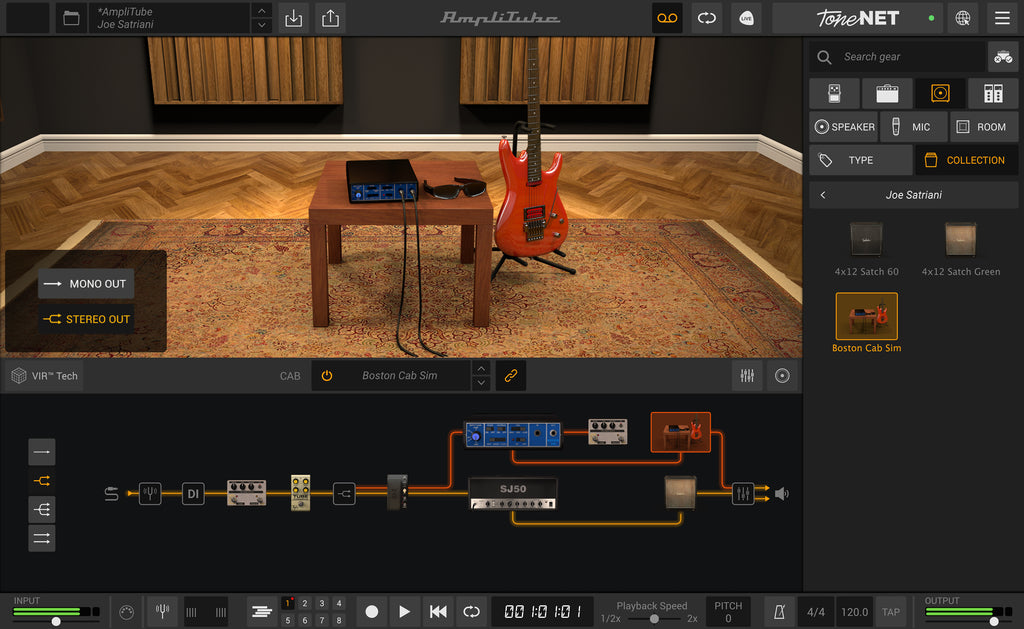This screenshot has width=1024, height=629.
Task: Click the output speaker icon in chain
Action: [782, 494]
